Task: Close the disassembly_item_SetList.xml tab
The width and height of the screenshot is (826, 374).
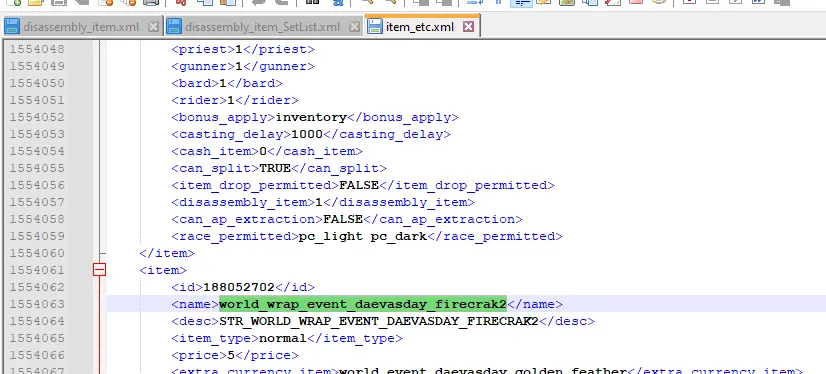Action: pos(355,26)
